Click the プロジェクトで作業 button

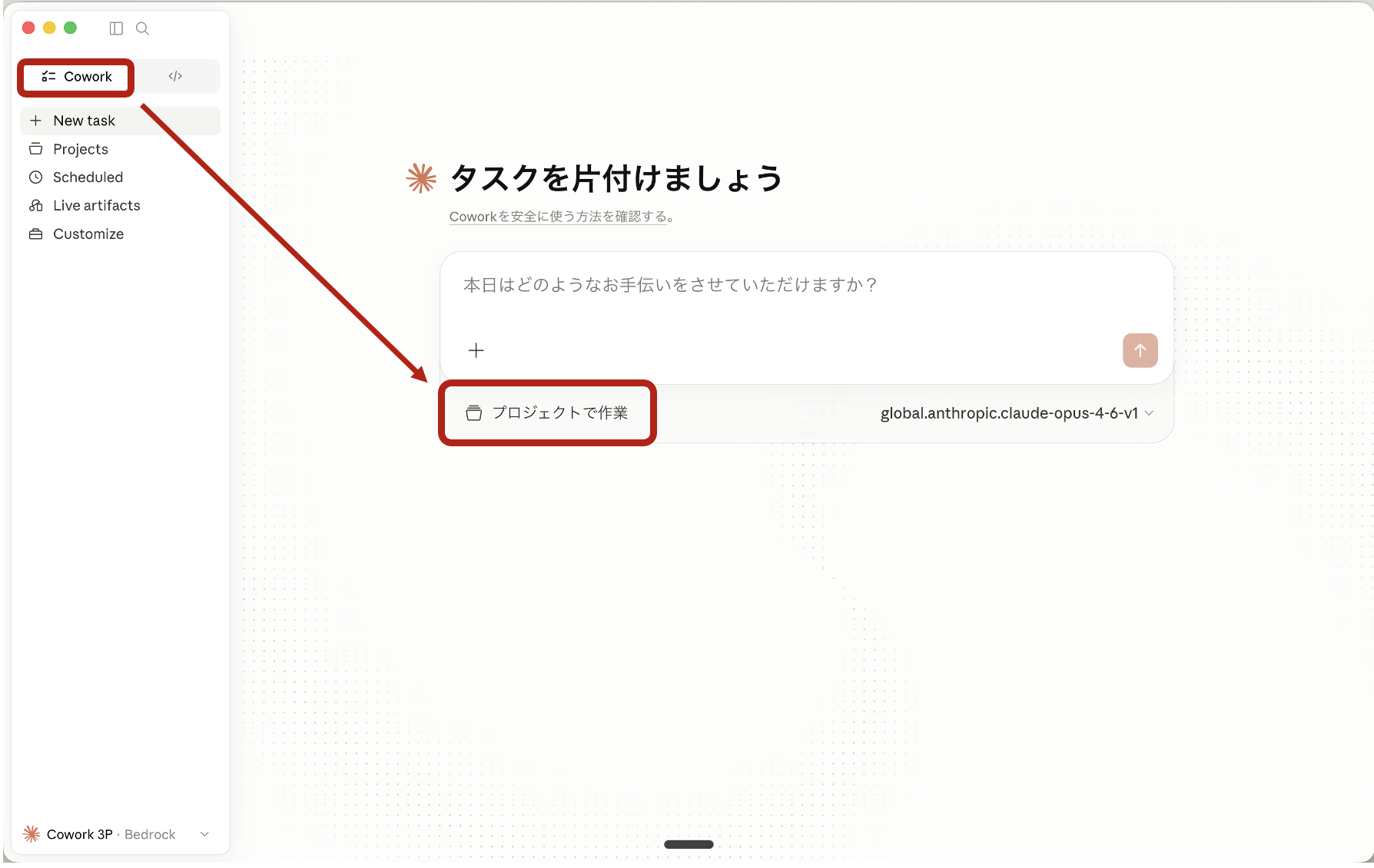(547, 413)
